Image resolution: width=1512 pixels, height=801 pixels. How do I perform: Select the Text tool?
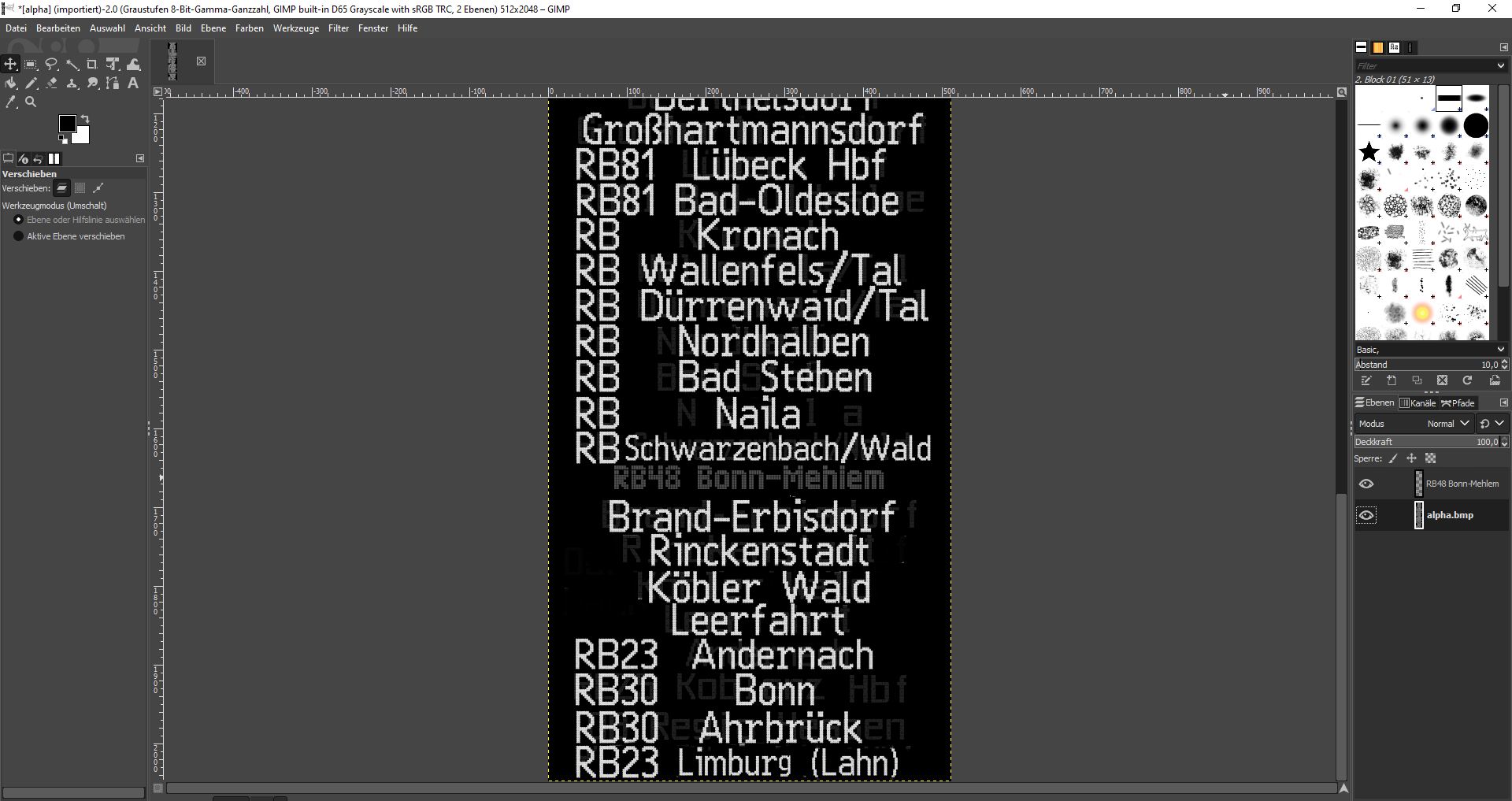click(133, 83)
